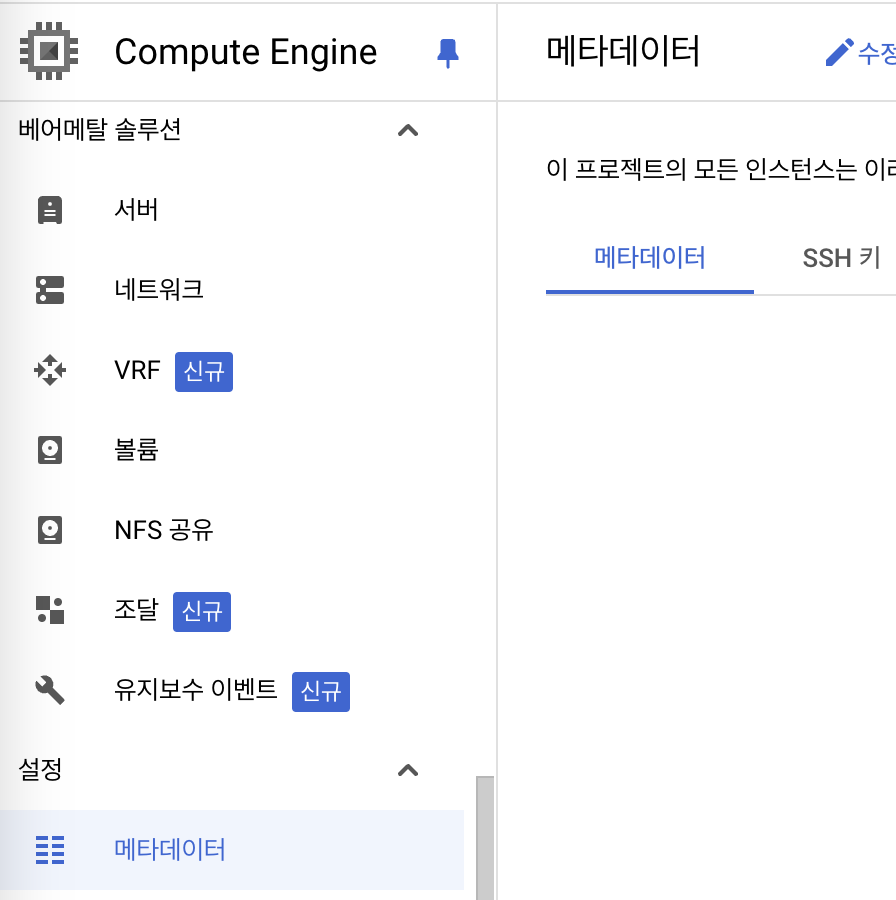Collapse the 베어메탈 솔루션 section
This screenshot has width=896, height=900.
(408, 130)
